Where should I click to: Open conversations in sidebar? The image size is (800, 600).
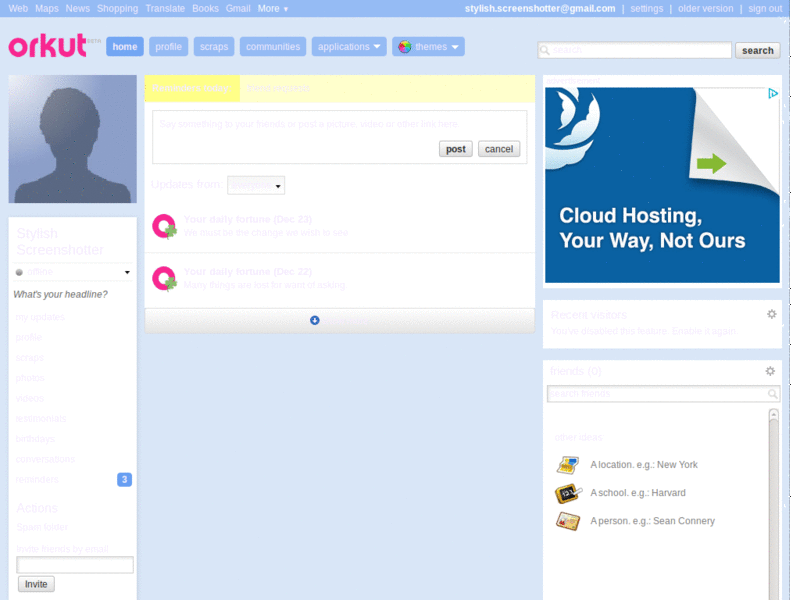tap(45, 459)
